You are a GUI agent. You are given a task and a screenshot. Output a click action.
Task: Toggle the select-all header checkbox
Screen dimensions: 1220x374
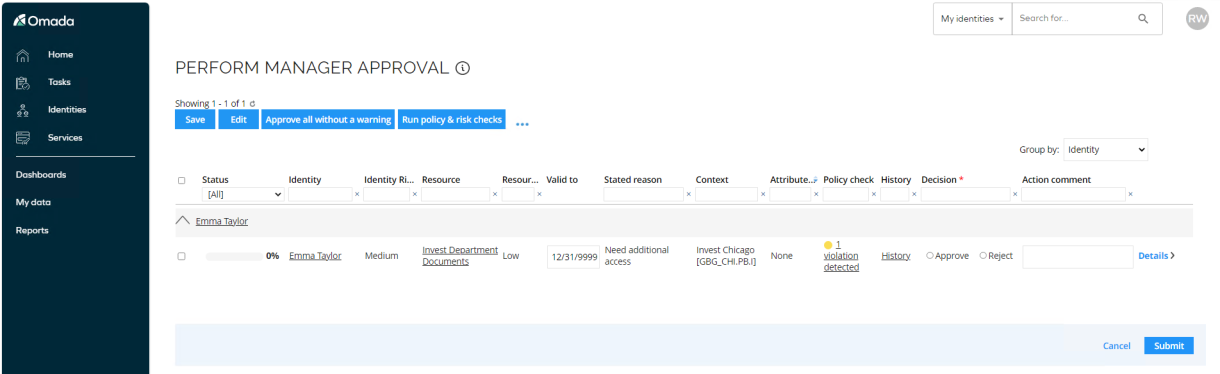point(181,180)
